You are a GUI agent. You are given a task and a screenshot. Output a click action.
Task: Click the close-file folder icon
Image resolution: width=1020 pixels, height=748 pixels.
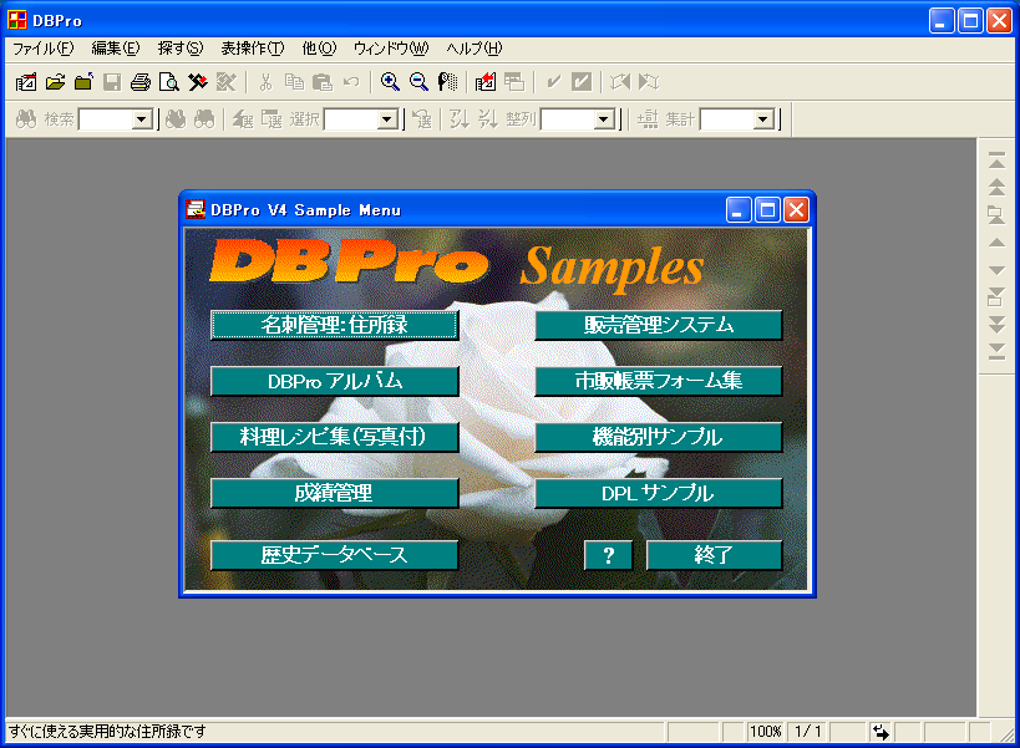[84, 82]
